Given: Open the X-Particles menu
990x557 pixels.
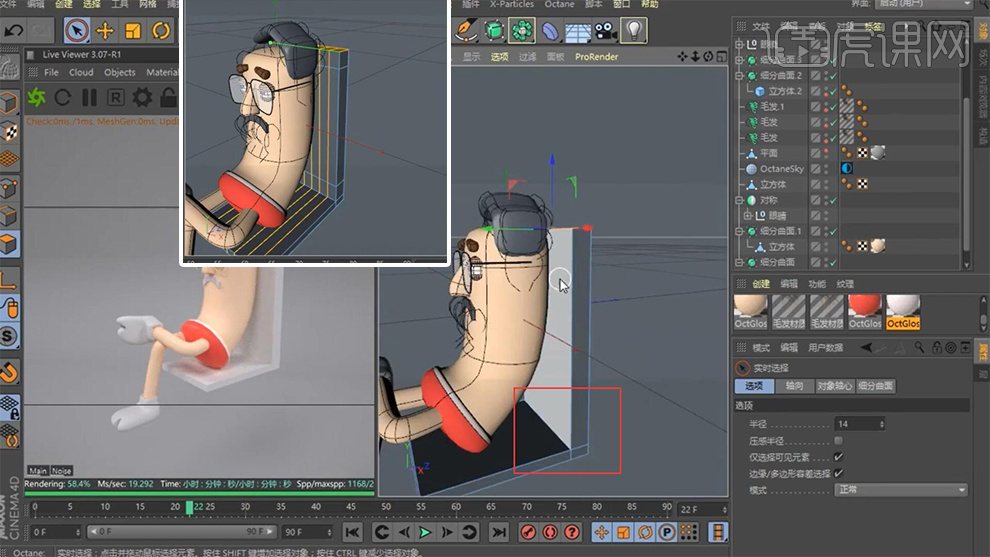Looking at the screenshot, I should click(x=512, y=4).
